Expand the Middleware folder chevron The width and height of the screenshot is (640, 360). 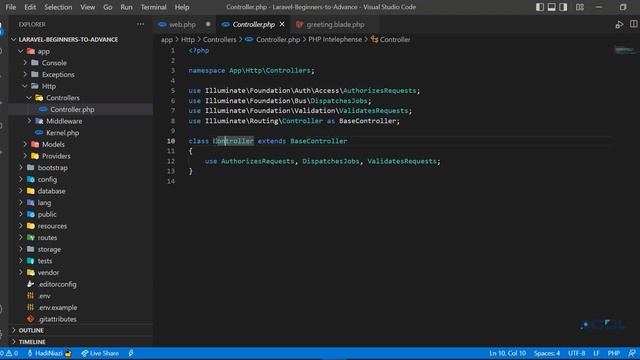tap(29, 121)
